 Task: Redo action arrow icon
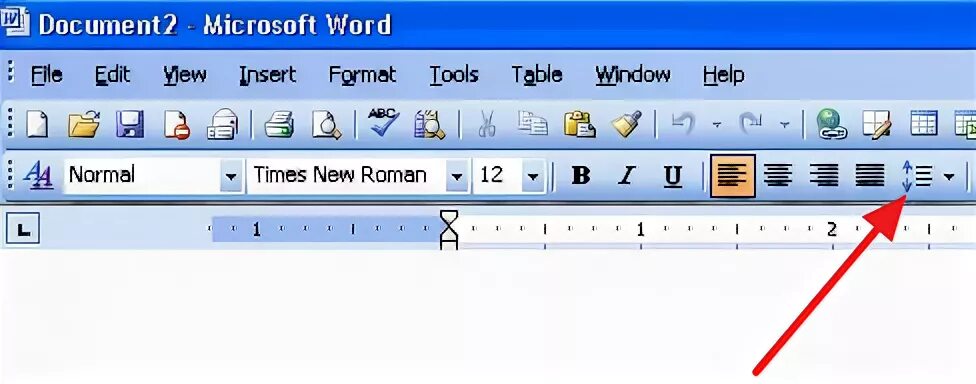click(x=751, y=123)
